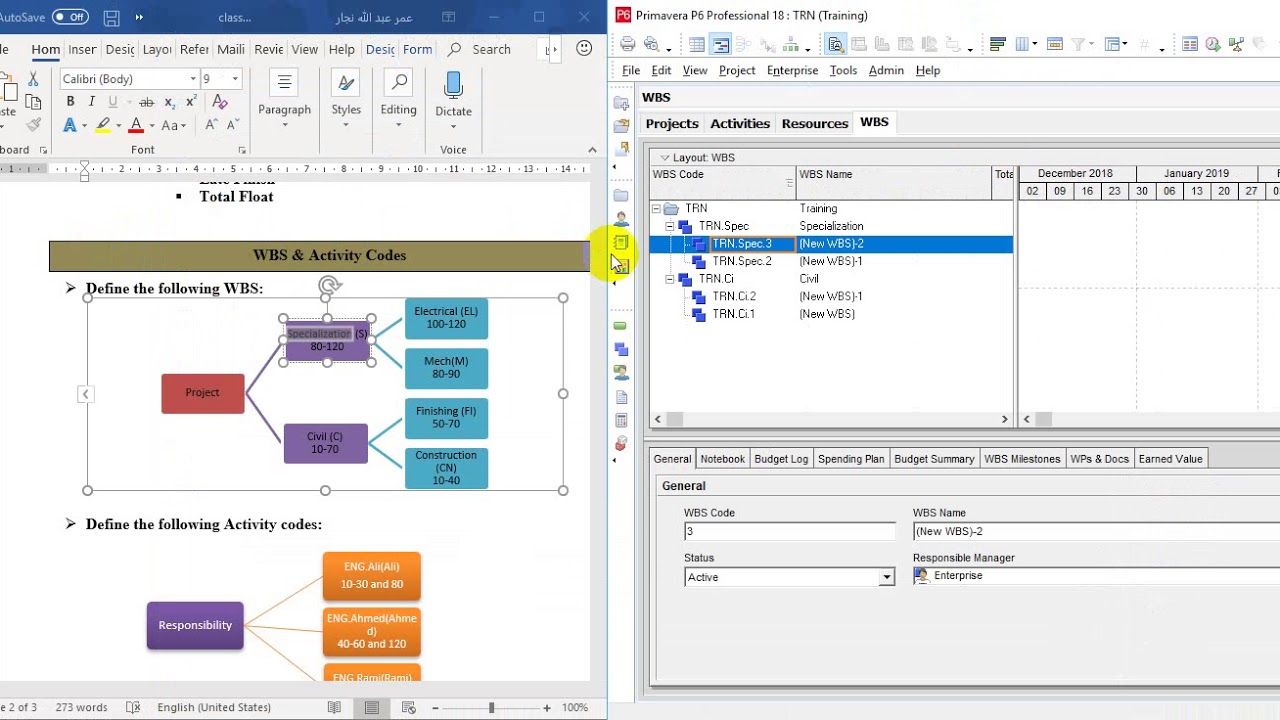The width and height of the screenshot is (1280, 720).
Task: Toggle Subscript in Word ribbon
Action: click(170, 102)
